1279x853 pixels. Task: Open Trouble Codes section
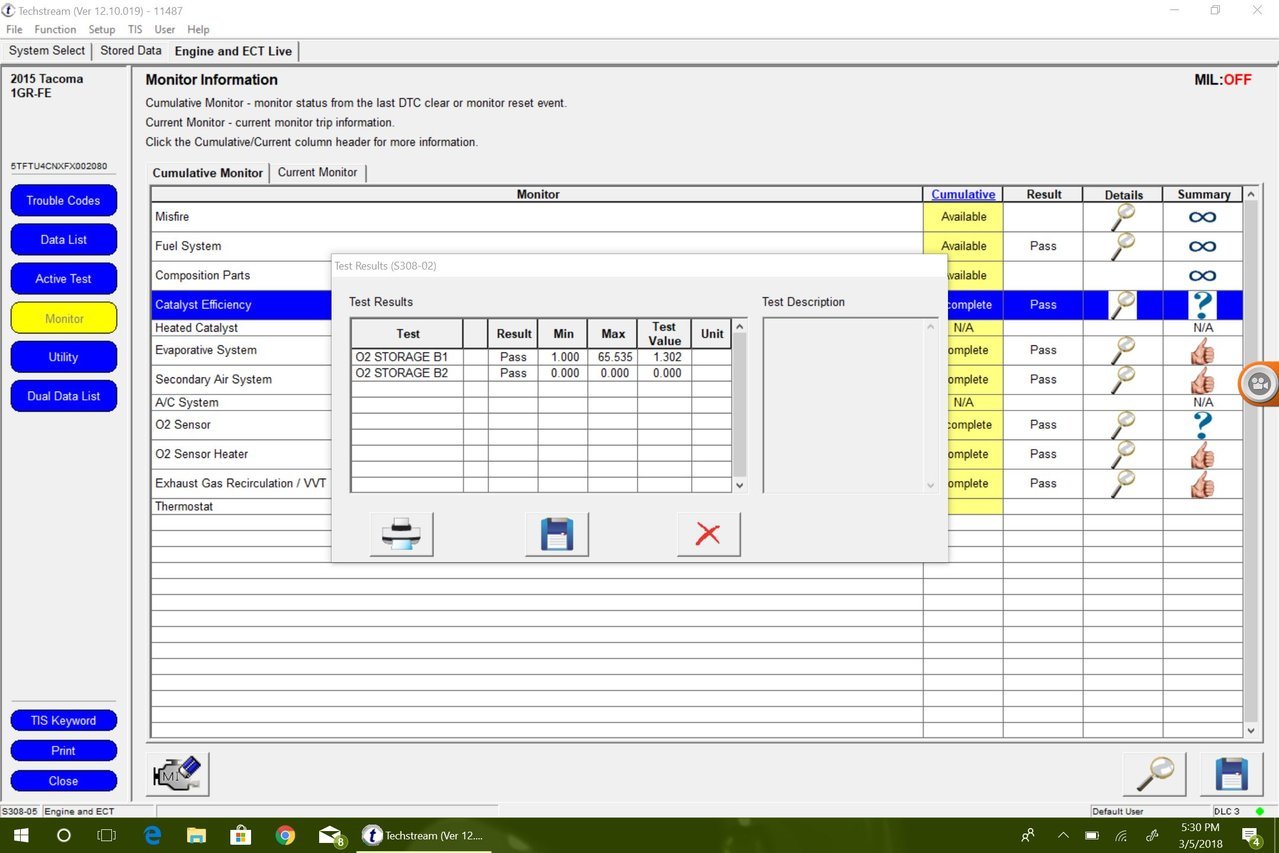(63, 201)
